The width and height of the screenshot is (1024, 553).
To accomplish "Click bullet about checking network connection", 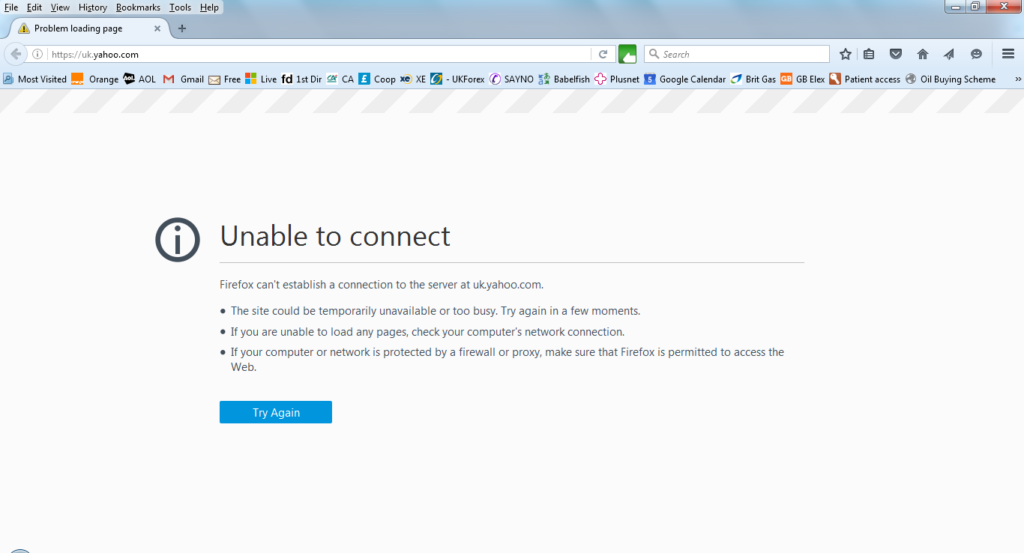I will coord(427,332).
